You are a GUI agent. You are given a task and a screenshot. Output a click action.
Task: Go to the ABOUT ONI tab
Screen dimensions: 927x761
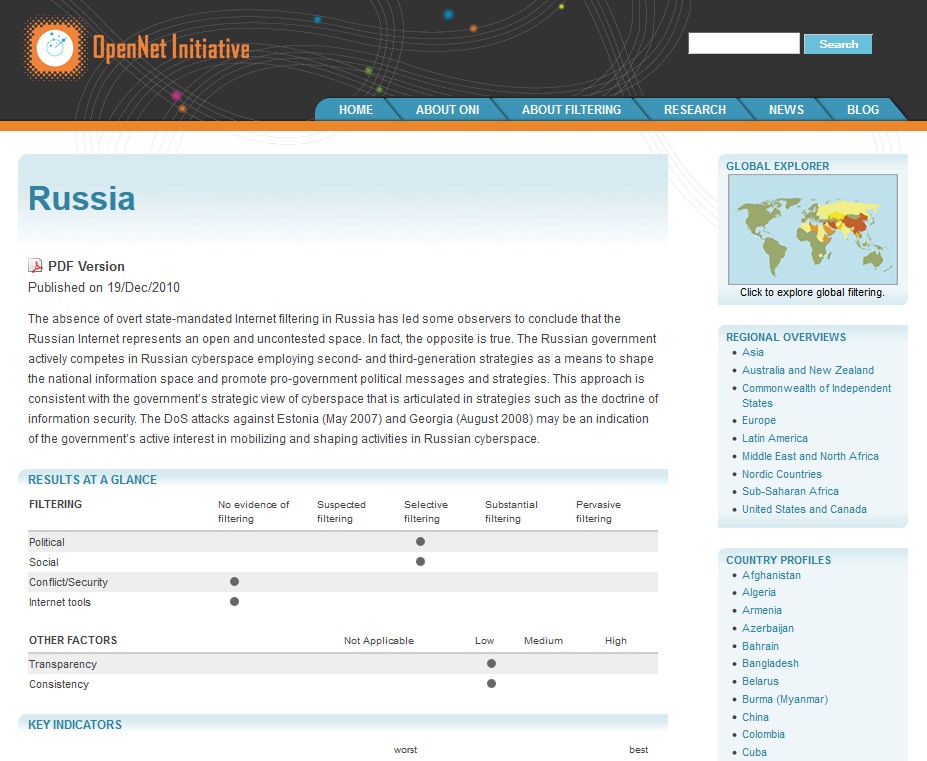tap(448, 110)
